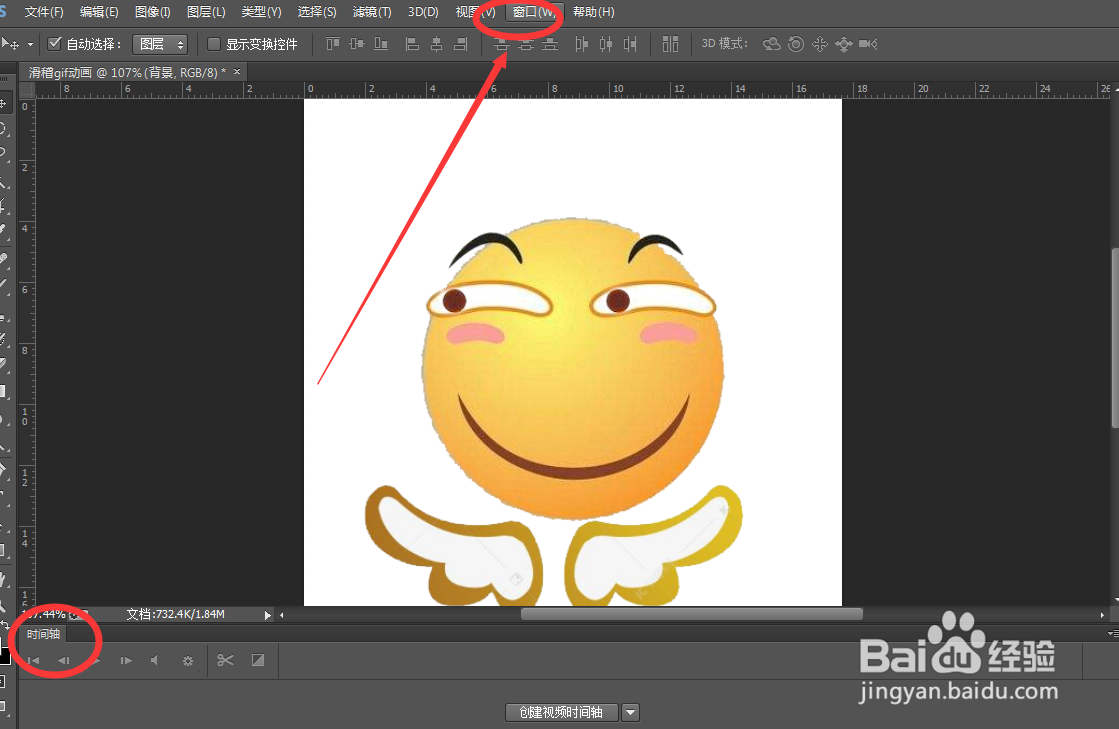Open the document info status bar arrow

click(266, 615)
